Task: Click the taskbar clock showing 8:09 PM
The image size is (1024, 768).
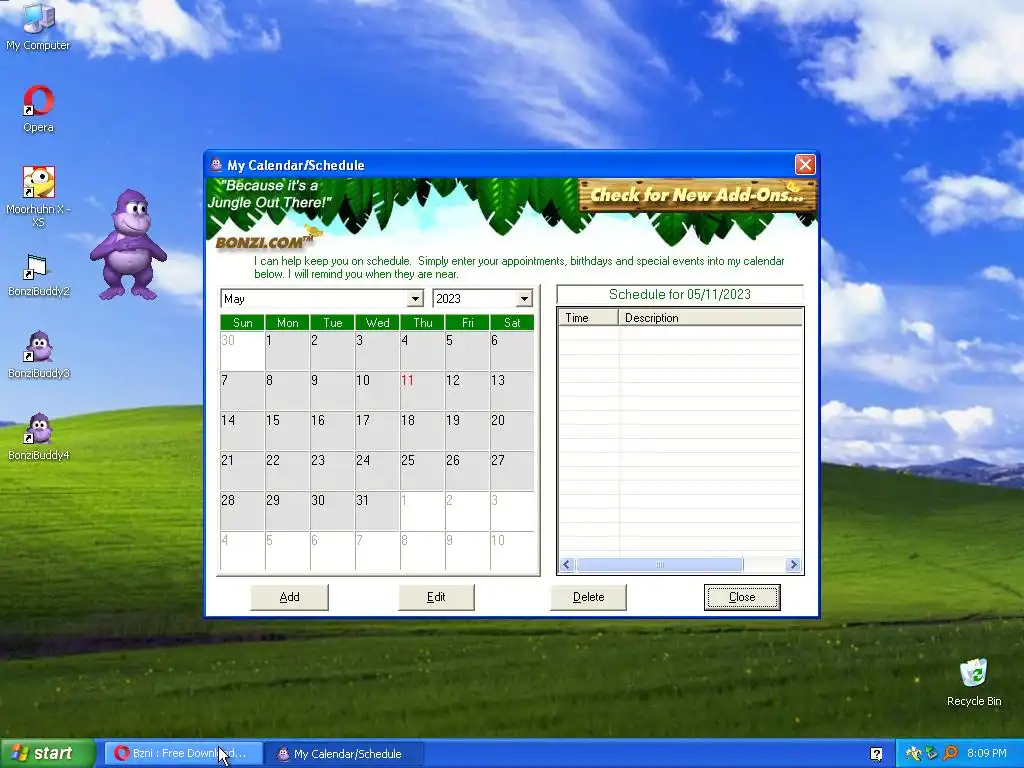Action: tap(987, 754)
